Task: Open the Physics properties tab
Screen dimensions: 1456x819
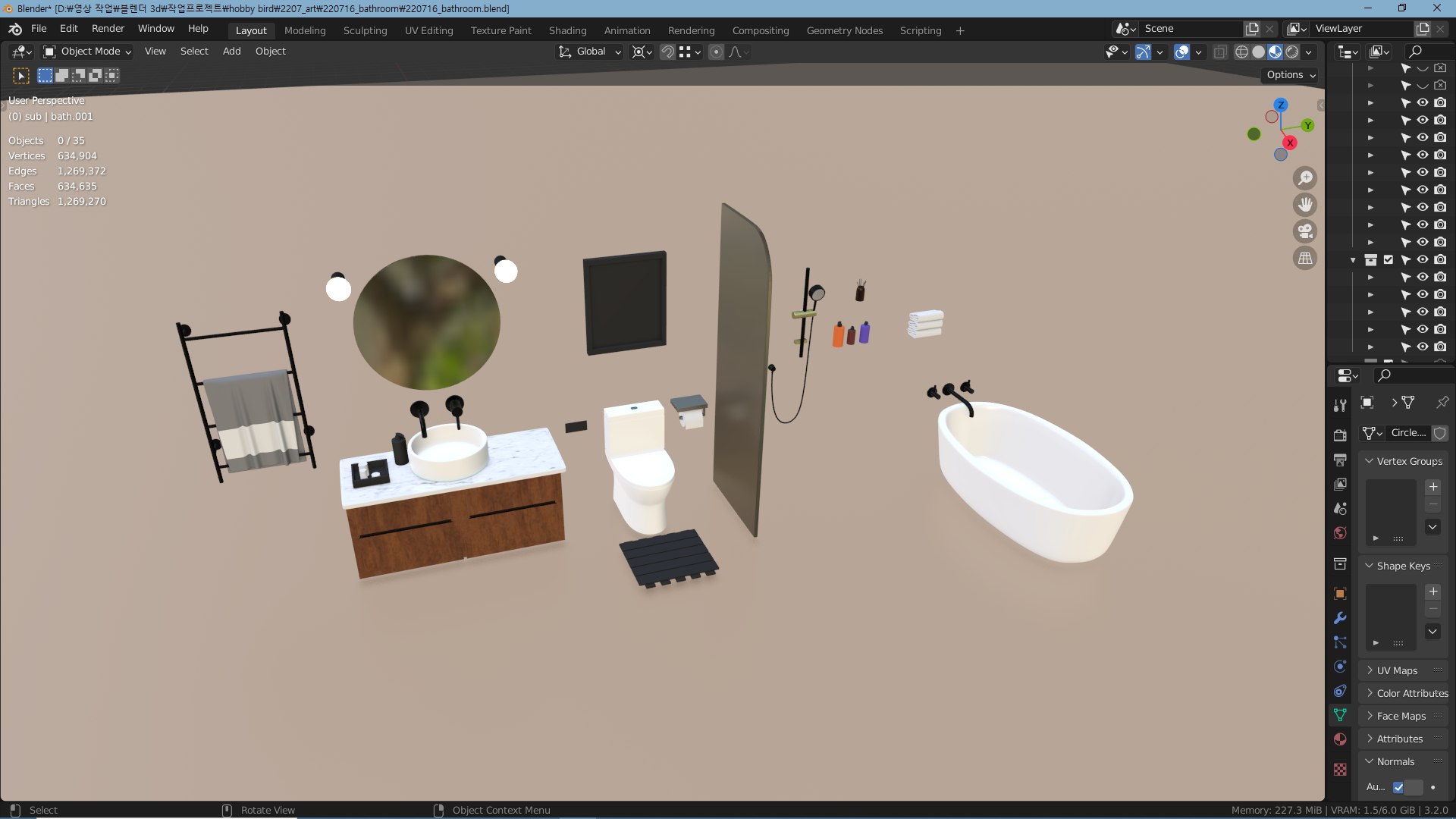Action: coord(1340,667)
